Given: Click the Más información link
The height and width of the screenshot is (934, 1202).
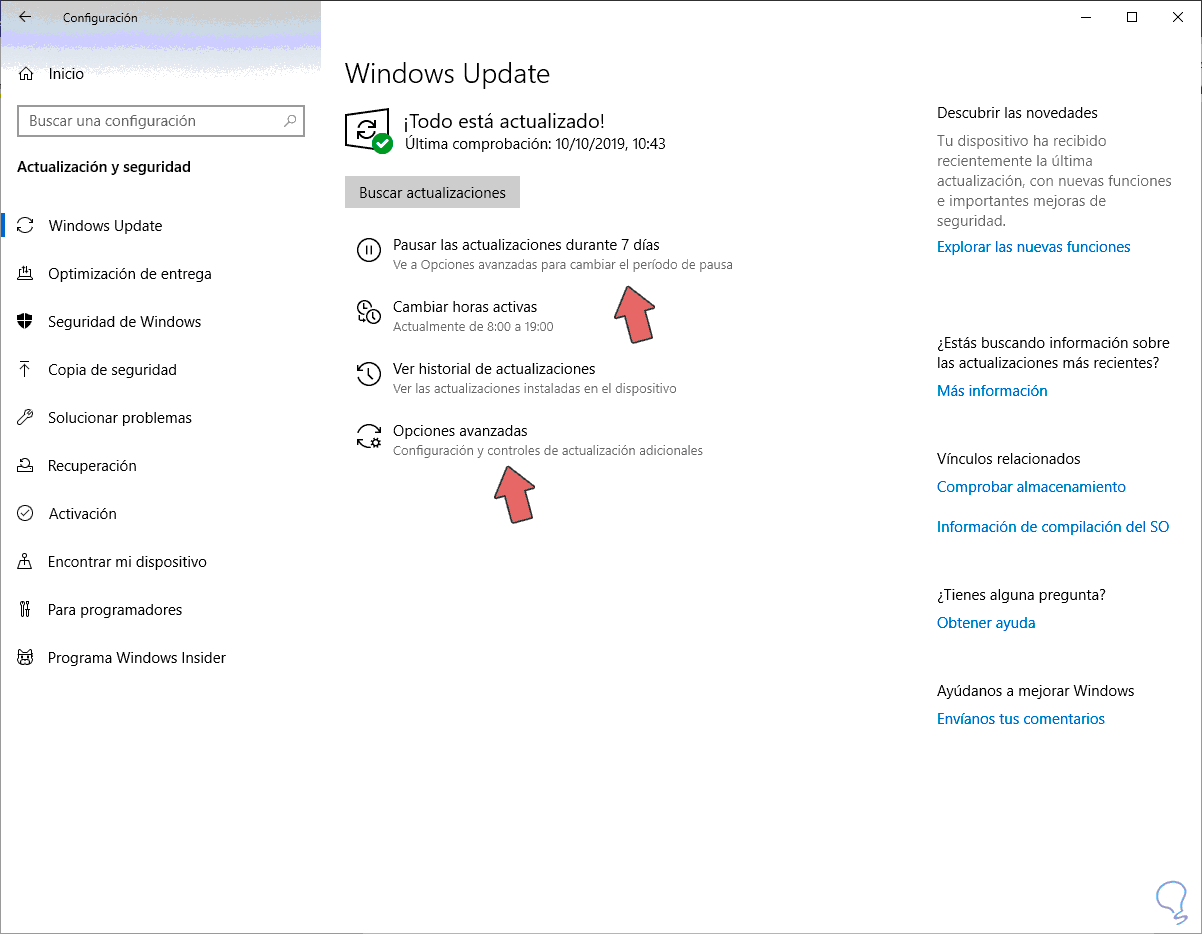Looking at the screenshot, I should [x=992, y=391].
